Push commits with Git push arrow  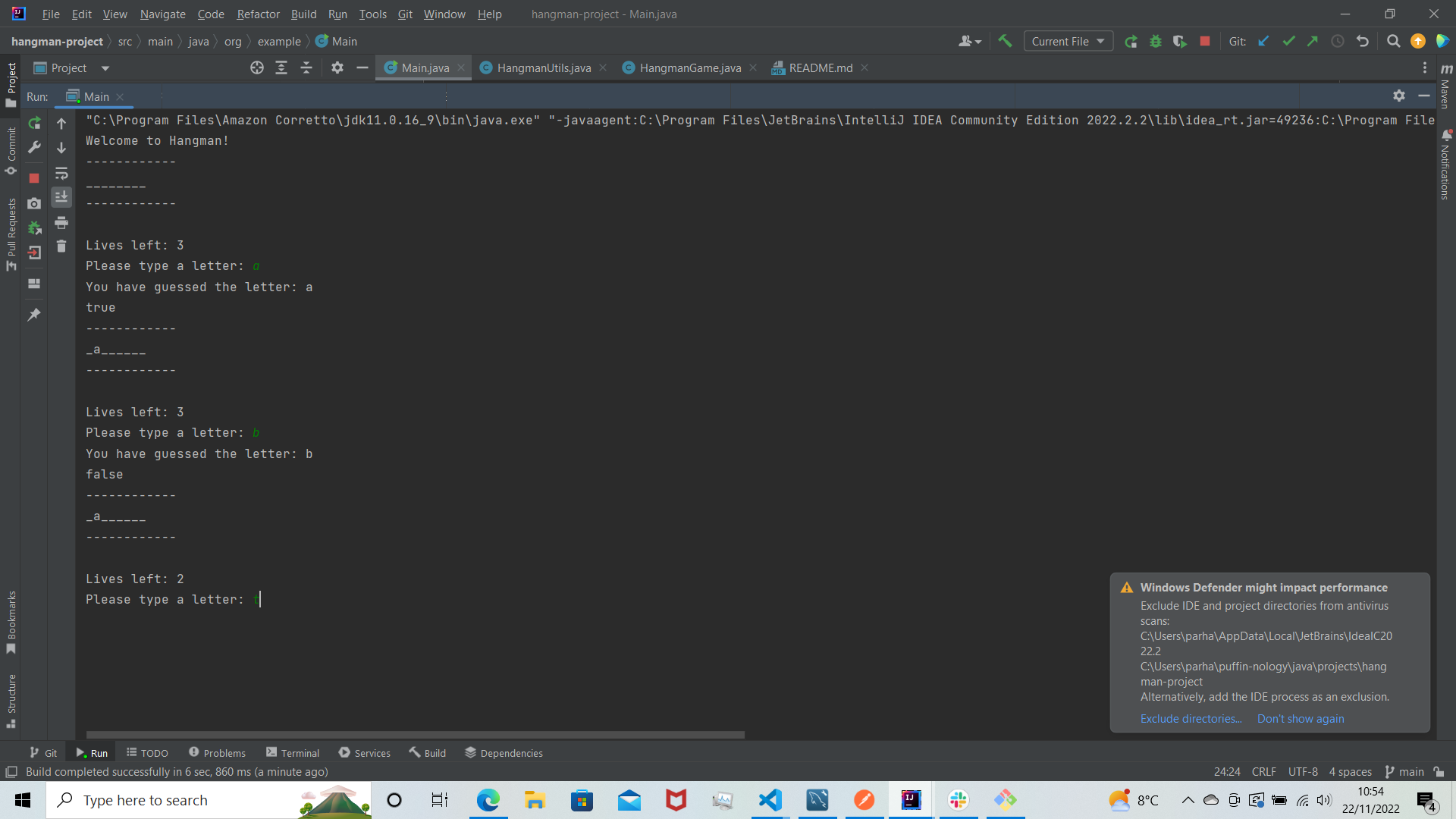[1313, 41]
